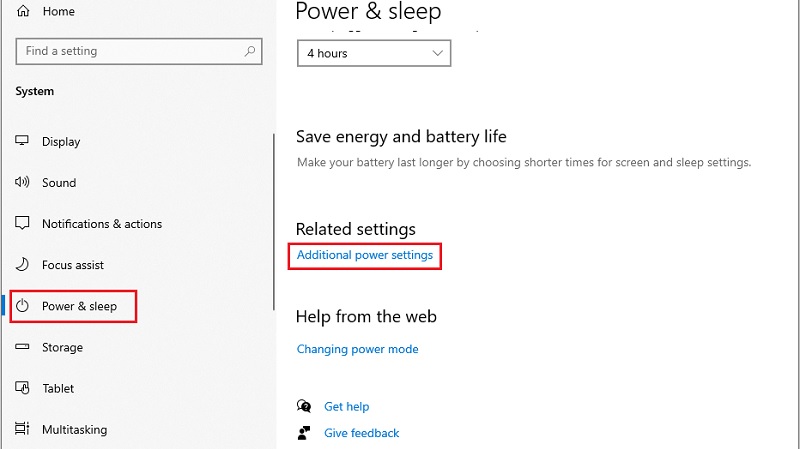Open the 4 hours dropdown
The image size is (800, 449).
tap(374, 53)
